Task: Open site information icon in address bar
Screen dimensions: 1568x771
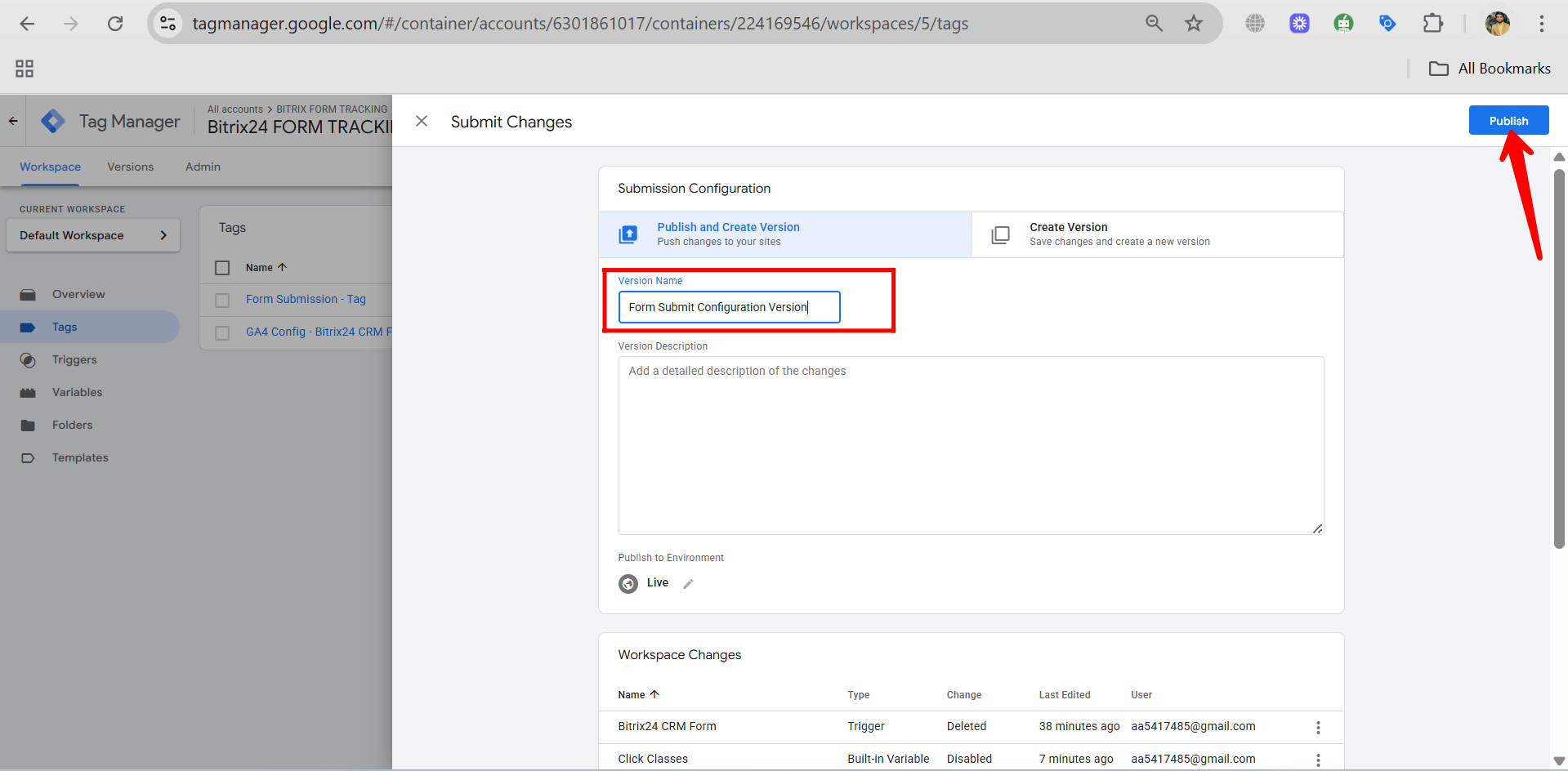Action: pyautogui.click(x=168, y=24)
